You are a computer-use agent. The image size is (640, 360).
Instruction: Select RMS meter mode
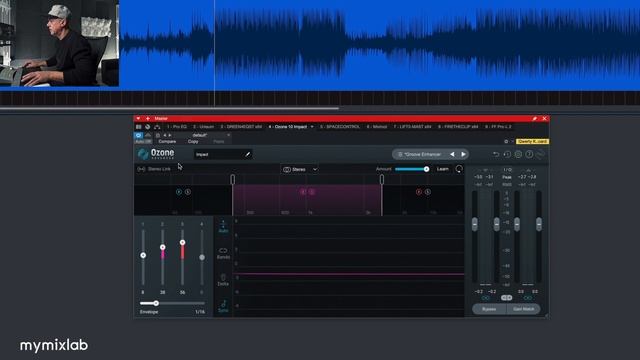507,184
